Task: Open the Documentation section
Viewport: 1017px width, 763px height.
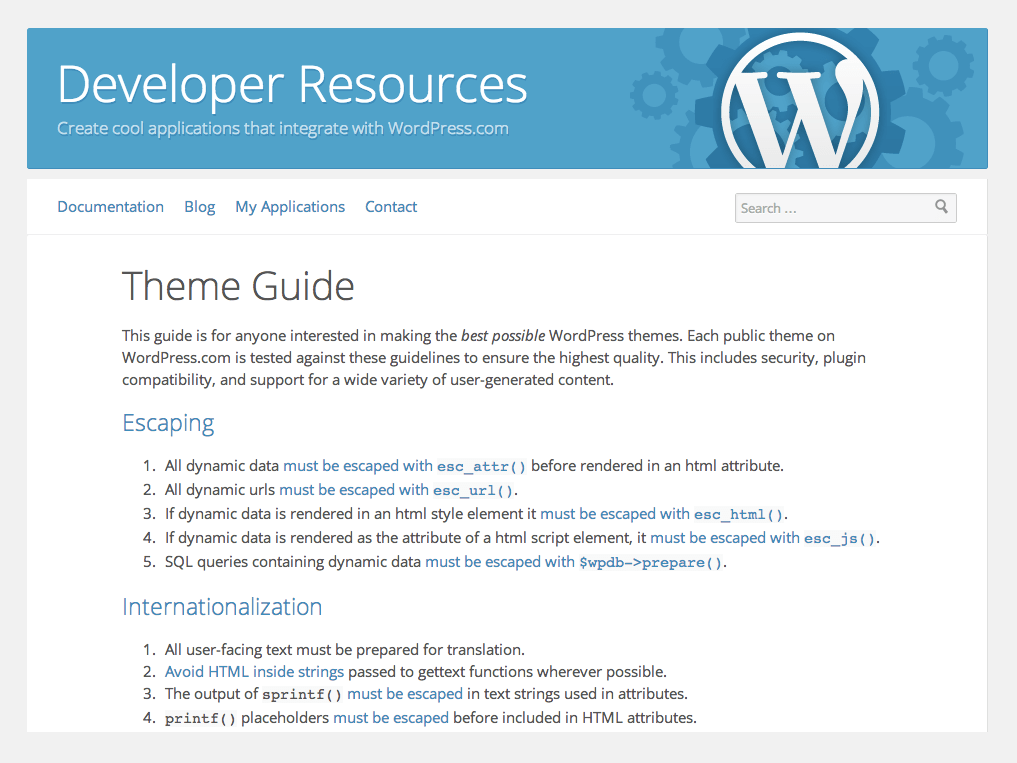Action: click(110, 206)
